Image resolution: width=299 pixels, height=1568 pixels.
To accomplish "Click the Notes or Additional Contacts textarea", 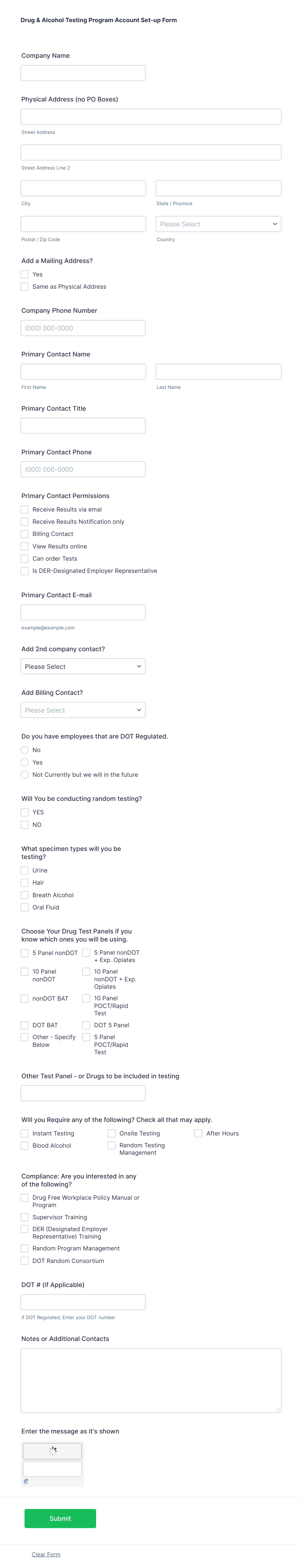I will point(150,1380).
